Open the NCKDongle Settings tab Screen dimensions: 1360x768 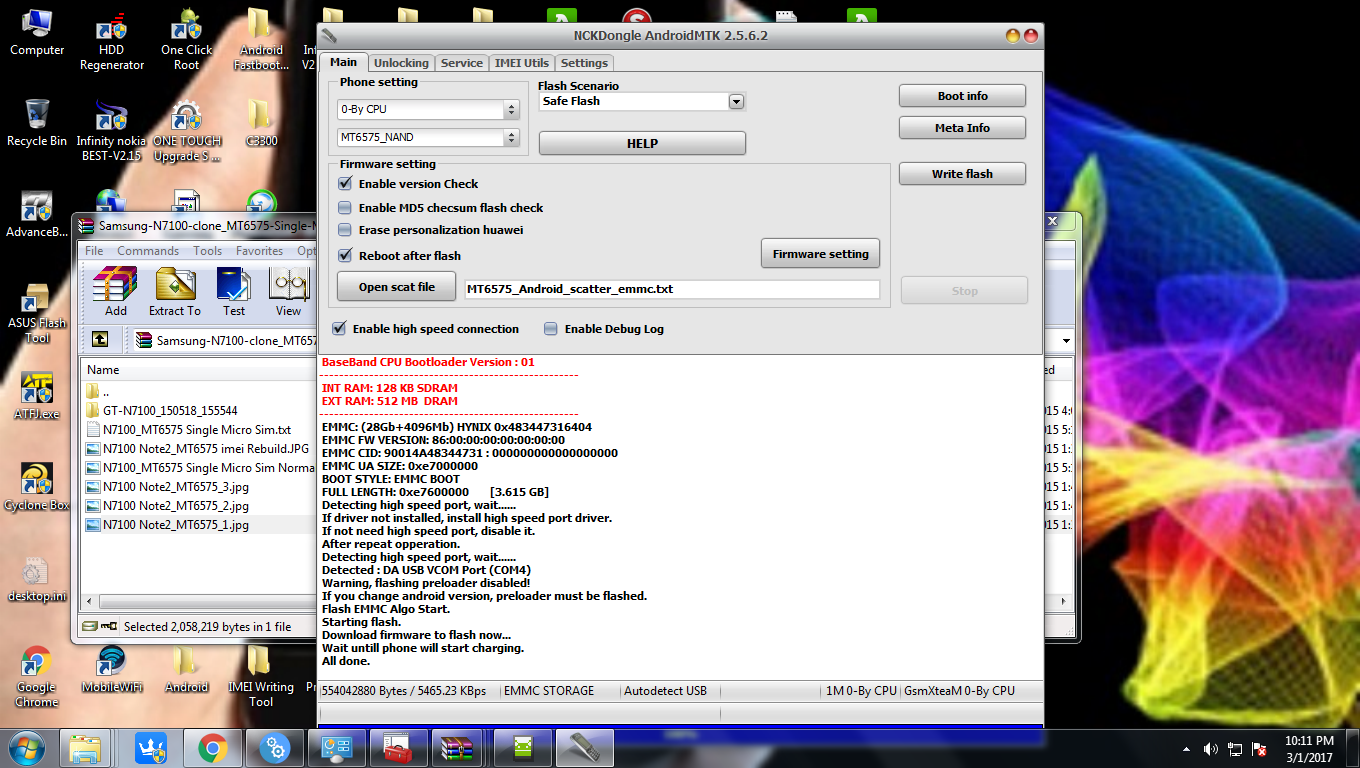[x=585, y=63]
